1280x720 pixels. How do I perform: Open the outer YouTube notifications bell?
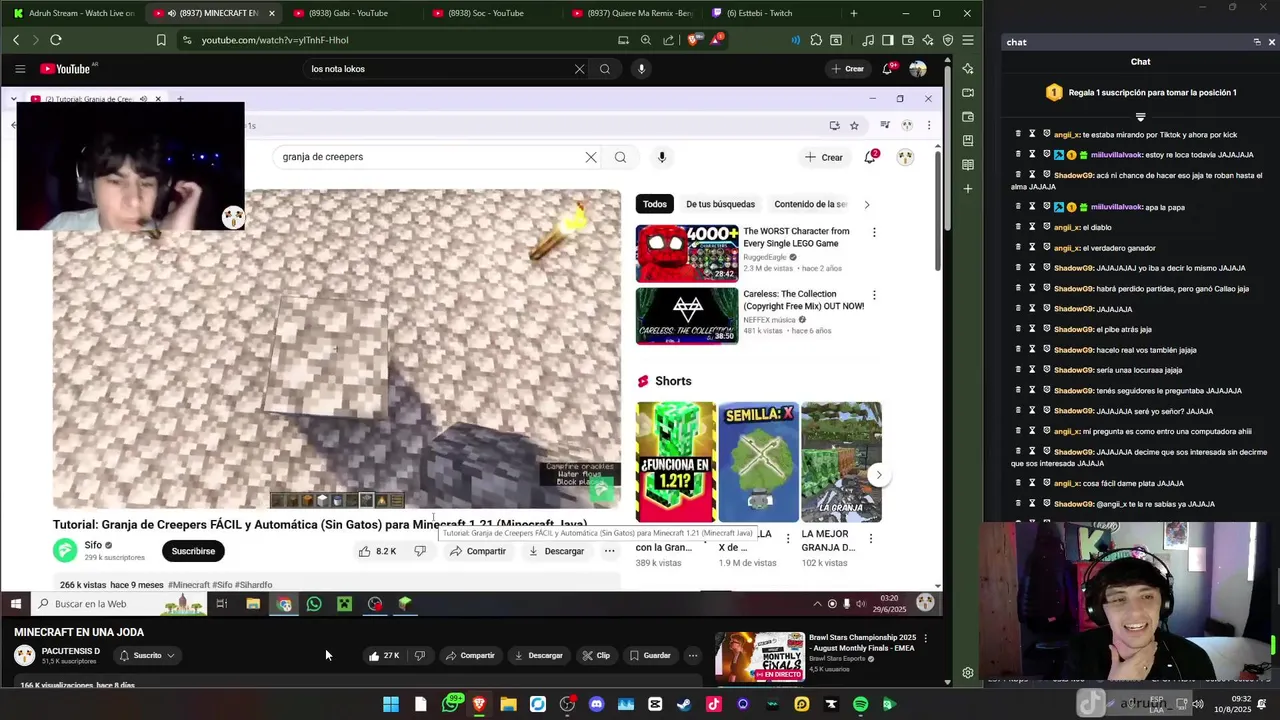tap(887, 69)
